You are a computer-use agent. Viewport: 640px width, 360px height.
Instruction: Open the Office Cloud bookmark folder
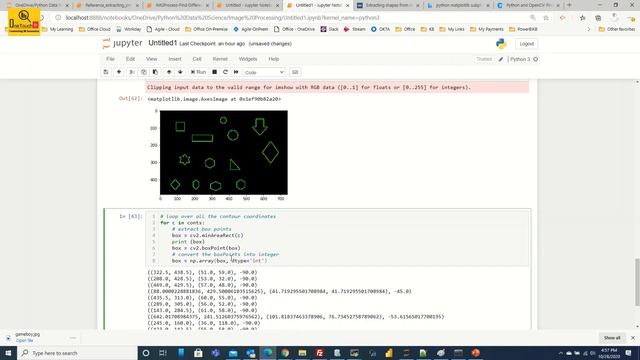(x=94, y=29)
